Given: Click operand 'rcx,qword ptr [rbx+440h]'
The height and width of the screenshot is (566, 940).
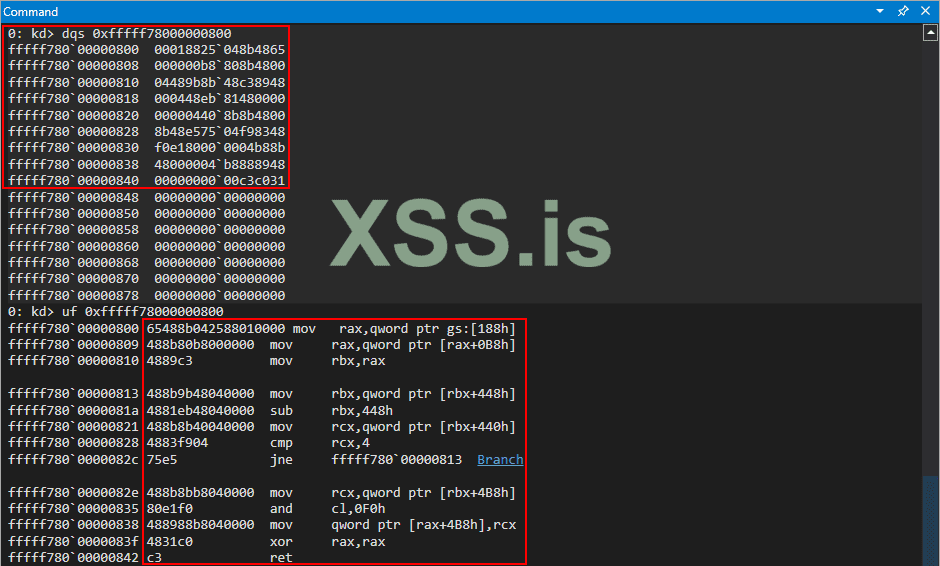Looking at the screenshot, I should [x=423, y=427].
